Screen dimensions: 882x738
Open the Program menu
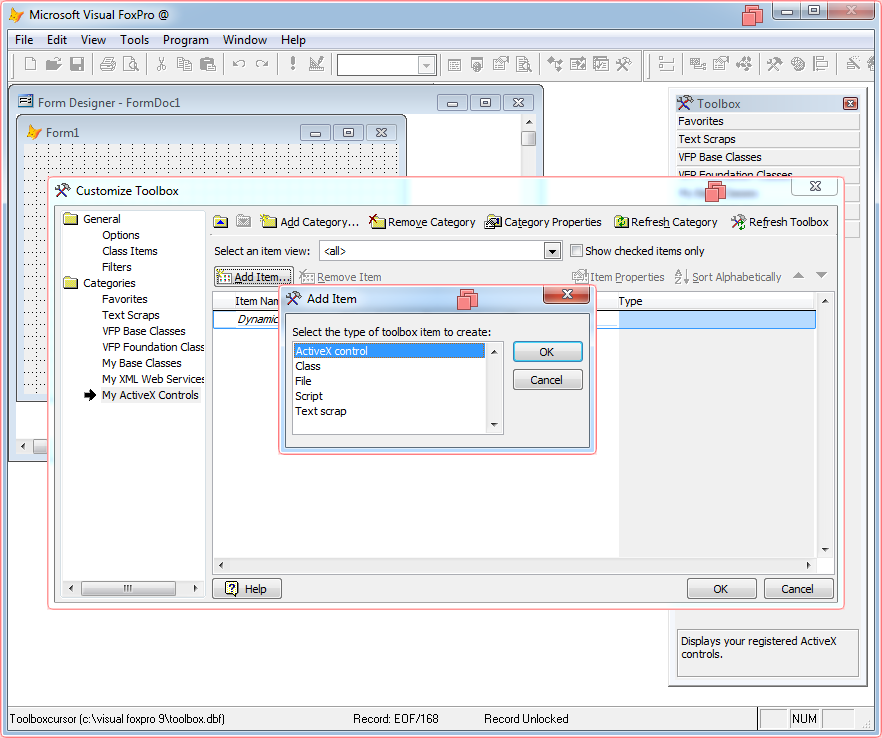click(186, 40)
